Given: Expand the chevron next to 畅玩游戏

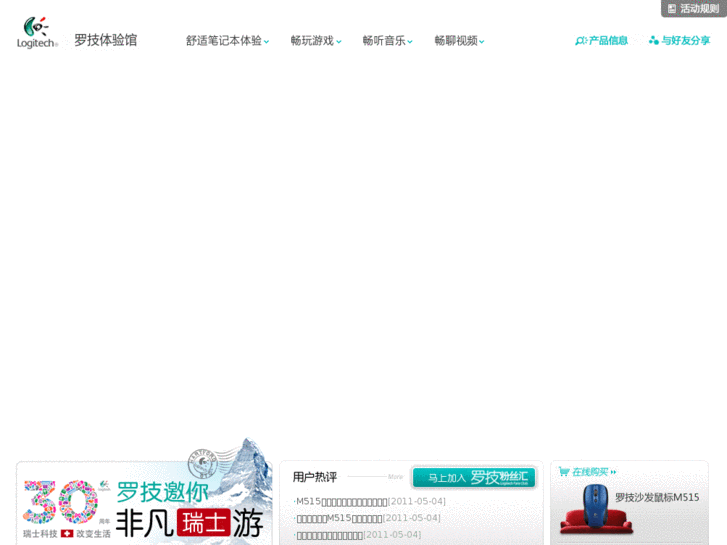Looking at the screenshot, I should click(339, 42).
